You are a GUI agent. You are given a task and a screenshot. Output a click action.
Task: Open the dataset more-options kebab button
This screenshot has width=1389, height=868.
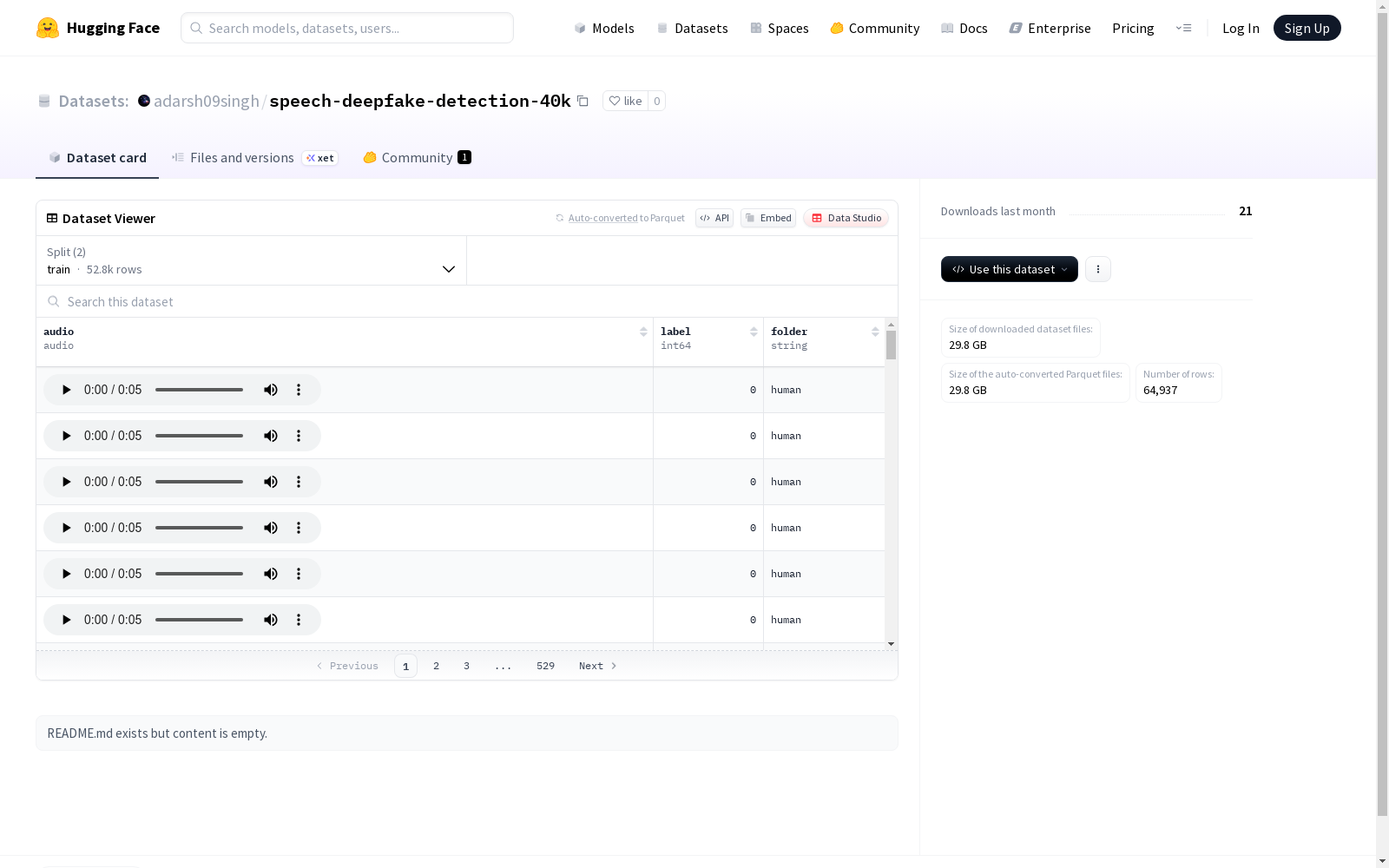pyautogui.click(x=1098, y=269)
